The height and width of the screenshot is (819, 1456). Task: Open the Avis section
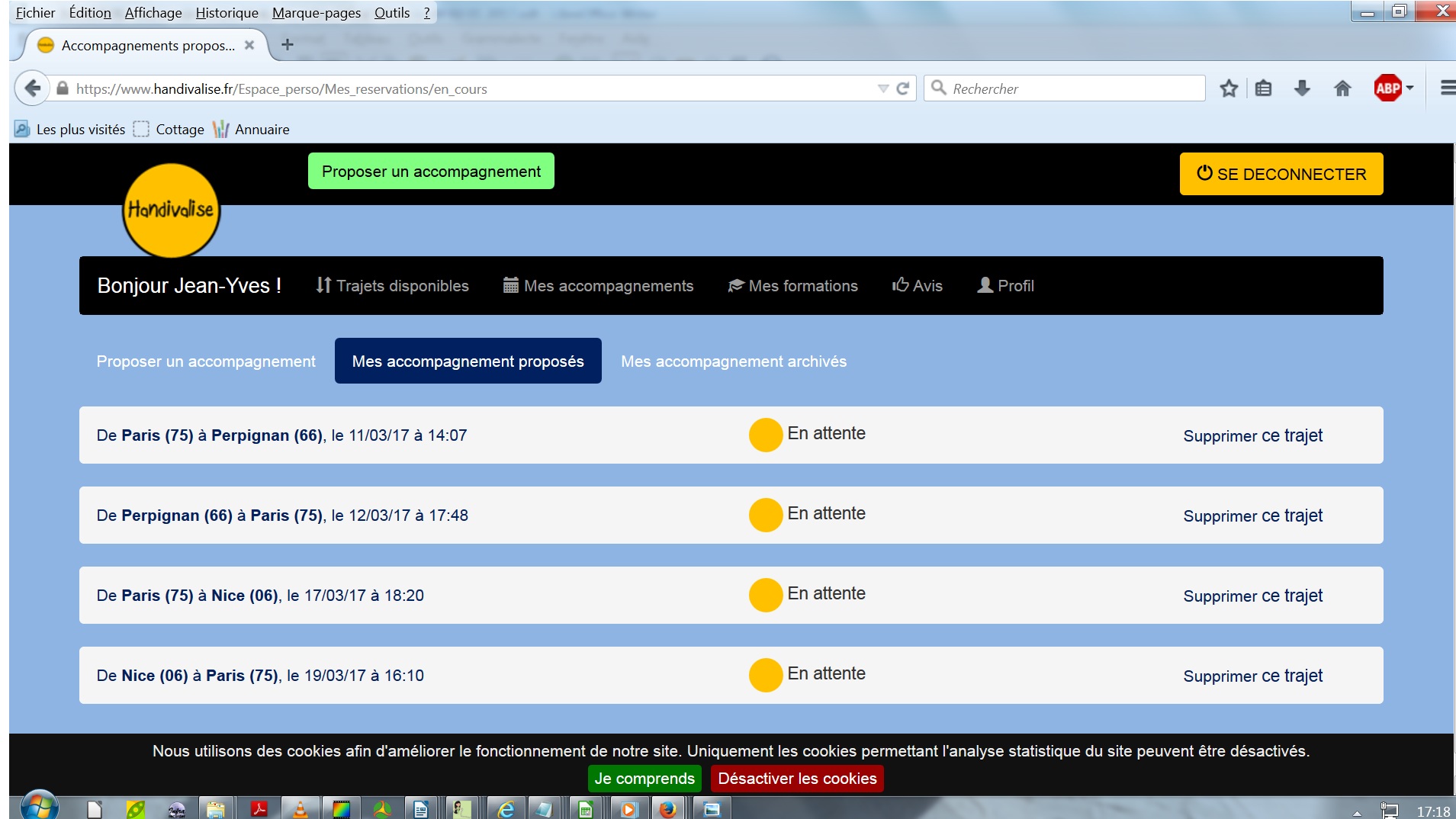[918, 285]
